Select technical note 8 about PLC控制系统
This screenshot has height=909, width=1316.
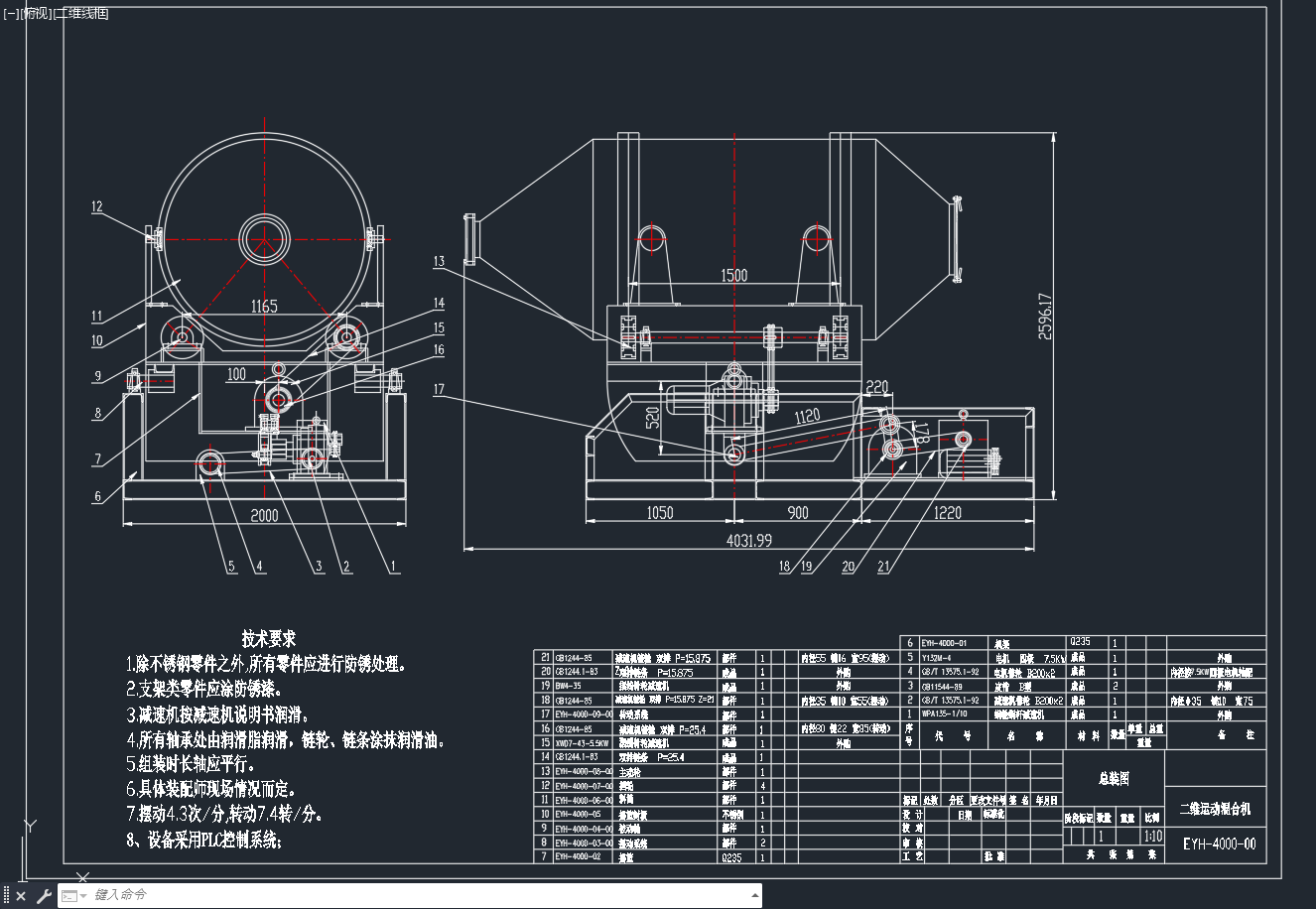[204, 840]
